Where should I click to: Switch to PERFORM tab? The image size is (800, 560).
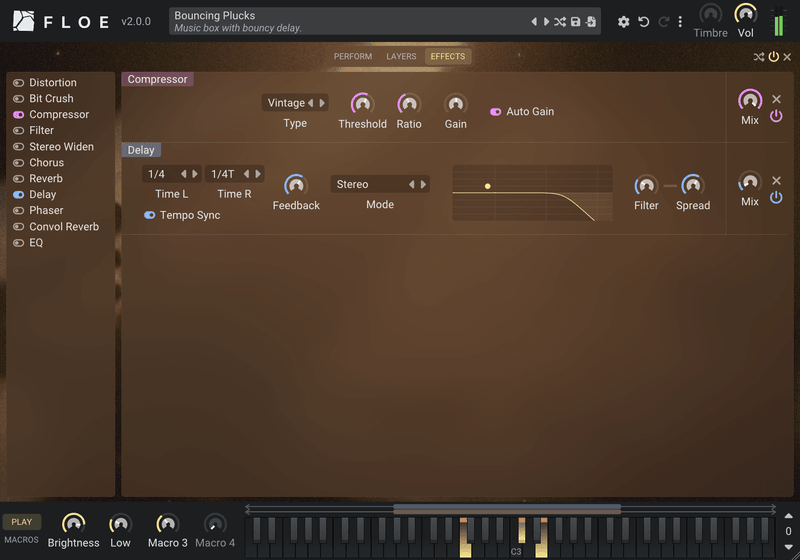click(x=353, y=57)
